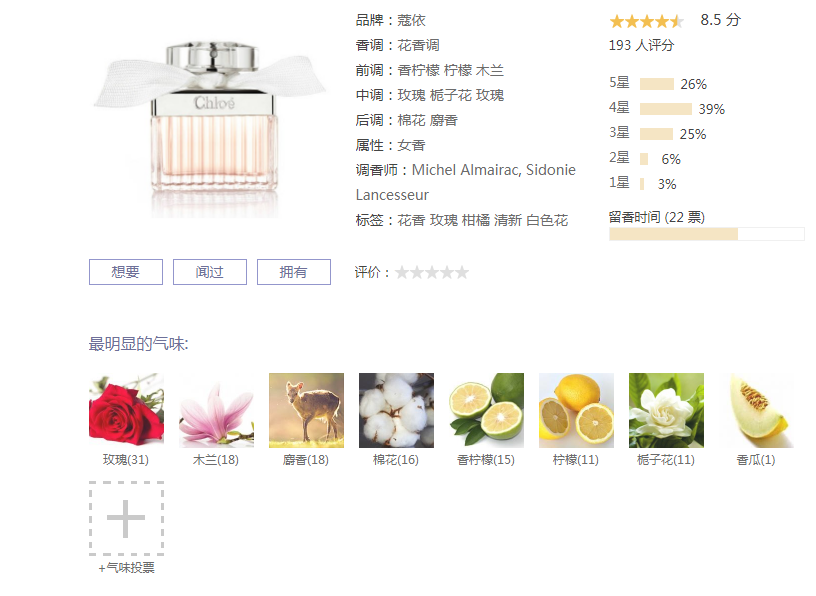Image resolution: width=816 pixels, height=596 pixels.
Task: Click the 柠檬 lemon scent image
Action: click(x=577, y=410)
